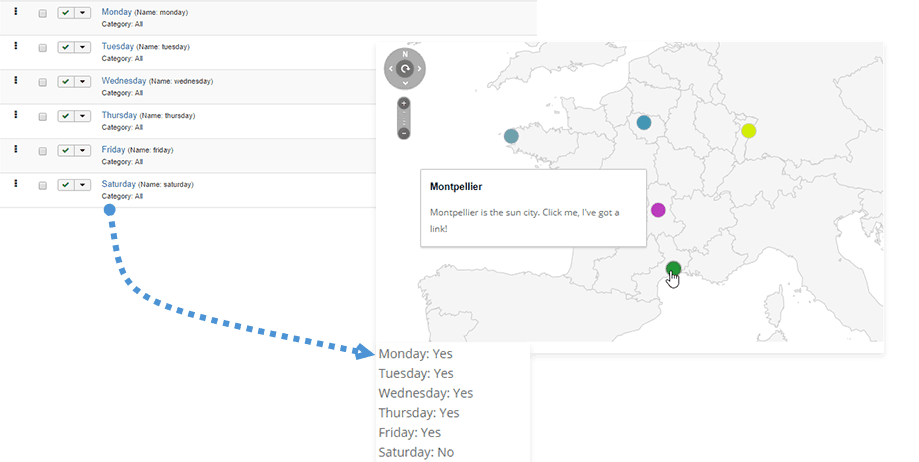Pan the map north with the N button

tap(405, 55)
